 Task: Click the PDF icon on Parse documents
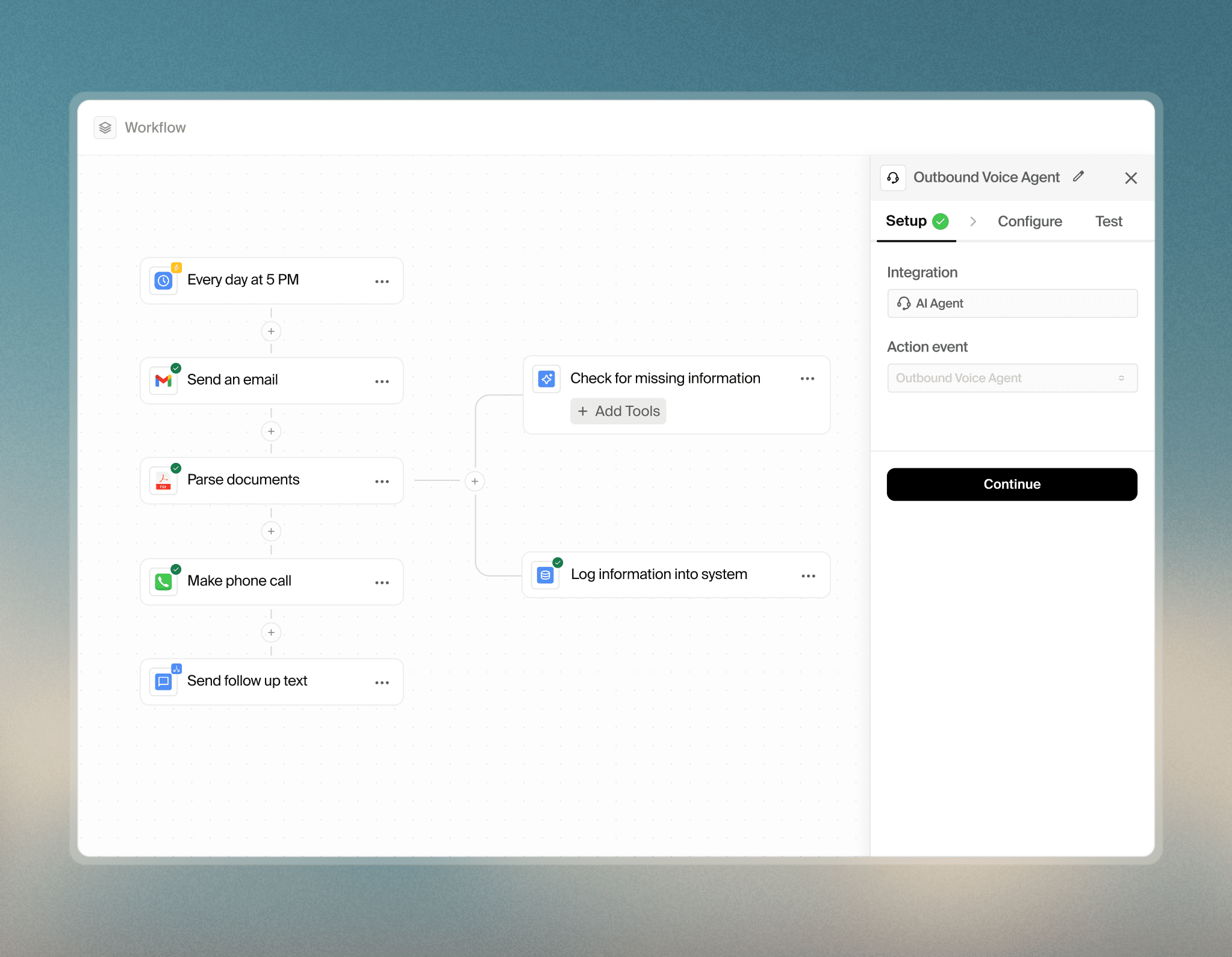pos(163,481)
